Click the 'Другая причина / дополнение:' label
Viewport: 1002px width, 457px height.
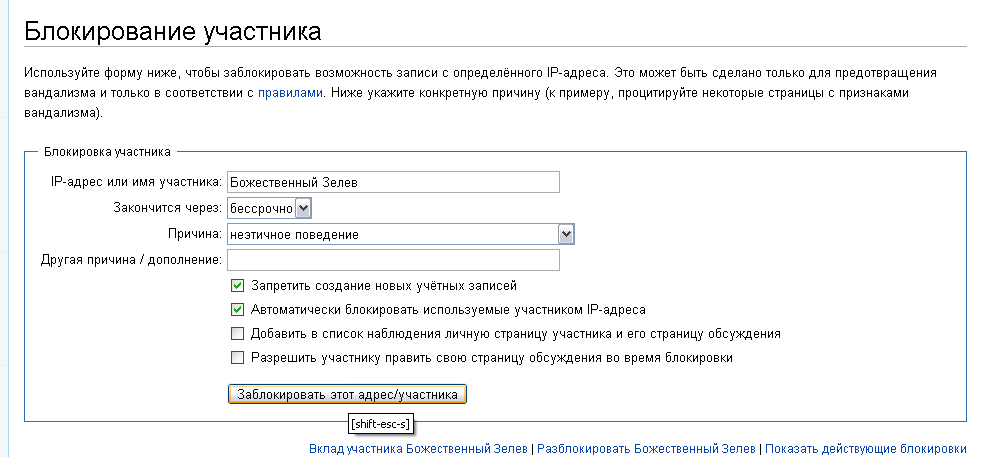click(127, 260)
